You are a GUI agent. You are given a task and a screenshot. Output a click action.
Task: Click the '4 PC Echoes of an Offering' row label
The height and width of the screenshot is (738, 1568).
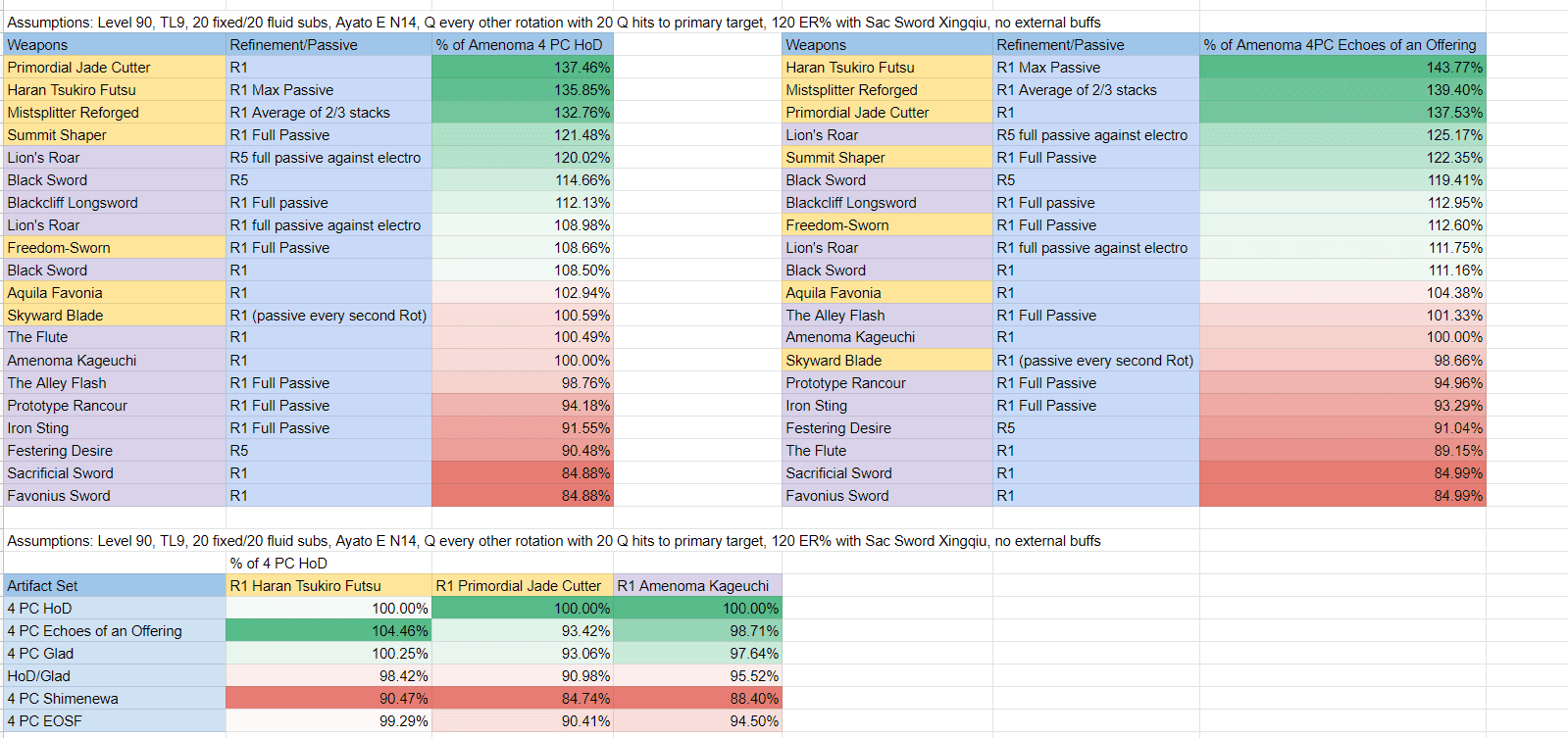(114, 631)
